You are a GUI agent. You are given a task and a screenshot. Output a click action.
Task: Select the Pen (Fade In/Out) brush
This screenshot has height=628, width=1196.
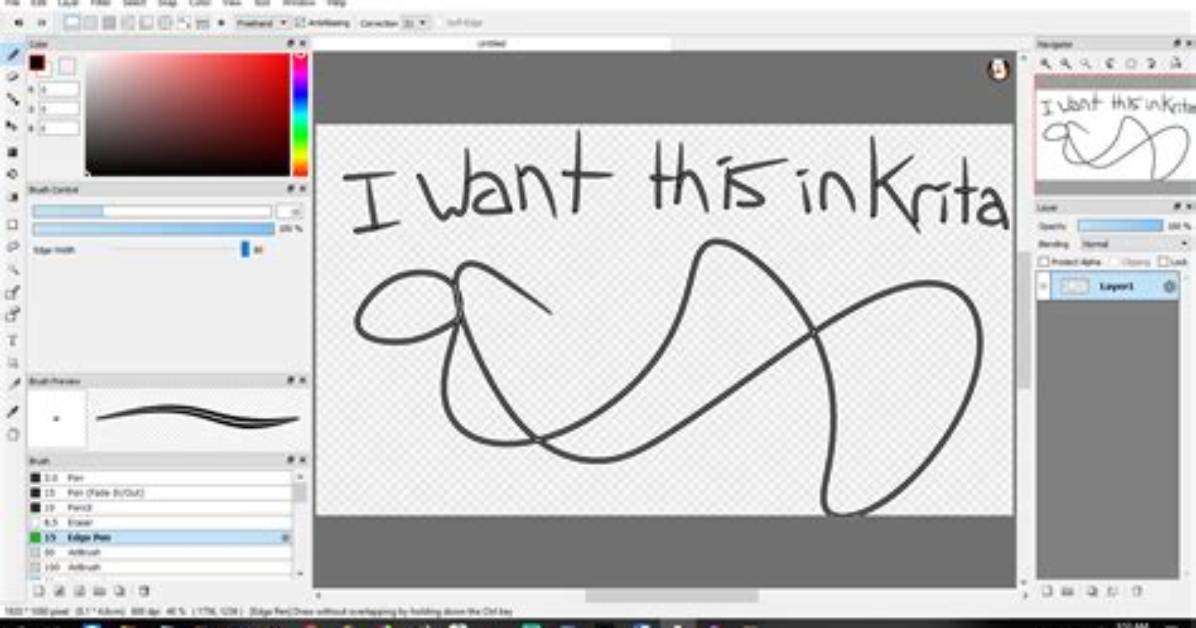(159, 493)
